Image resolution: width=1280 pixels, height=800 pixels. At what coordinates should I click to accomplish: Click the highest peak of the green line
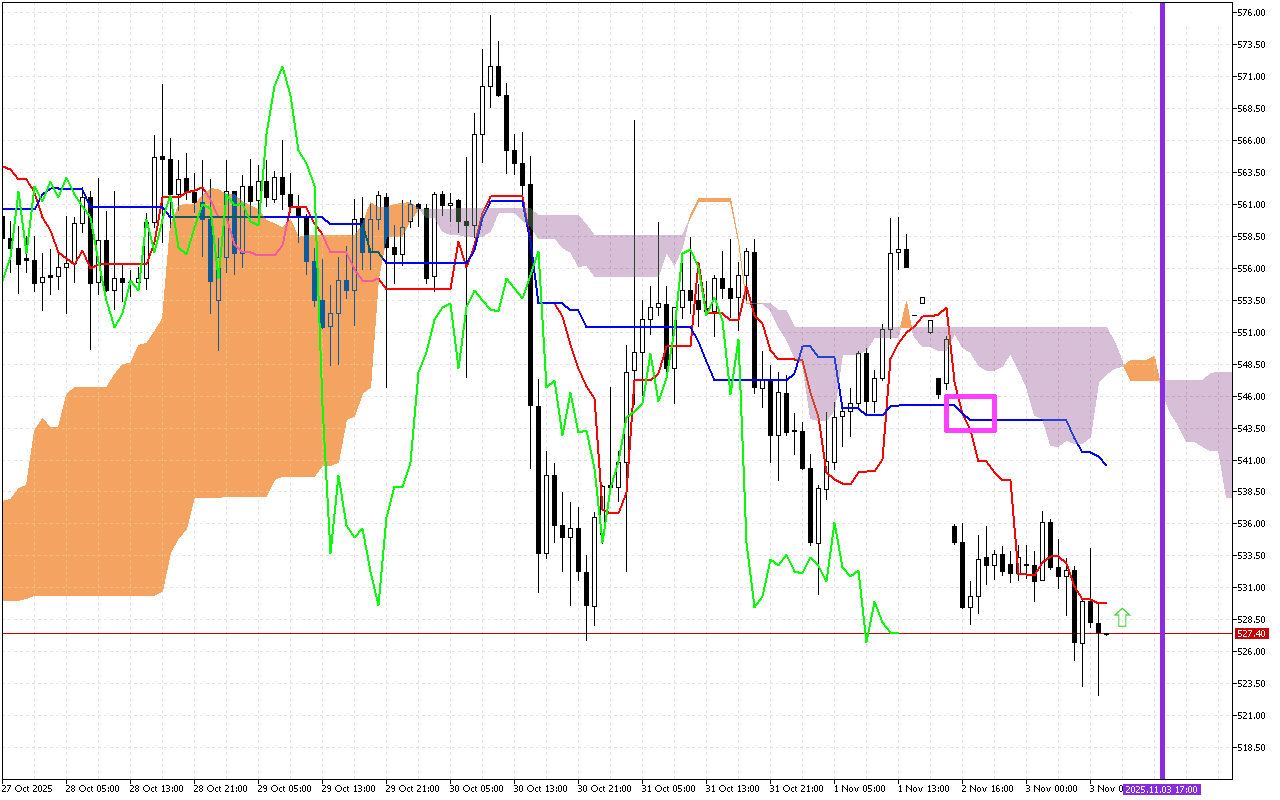[282, 67]
